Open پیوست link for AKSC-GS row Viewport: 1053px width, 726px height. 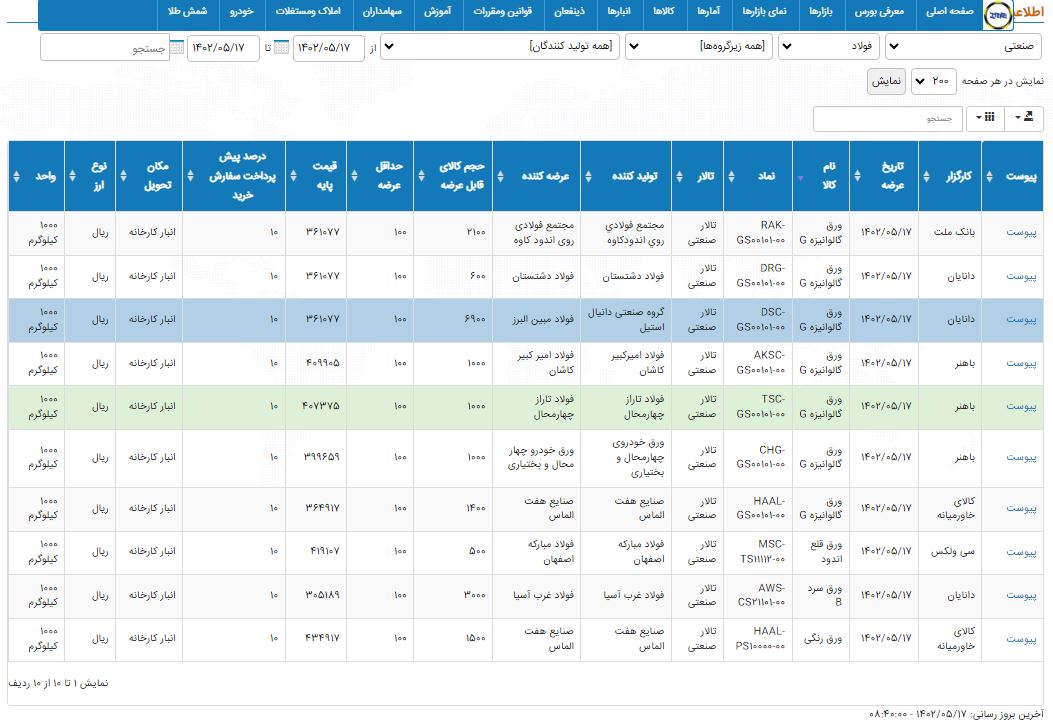1021,363
